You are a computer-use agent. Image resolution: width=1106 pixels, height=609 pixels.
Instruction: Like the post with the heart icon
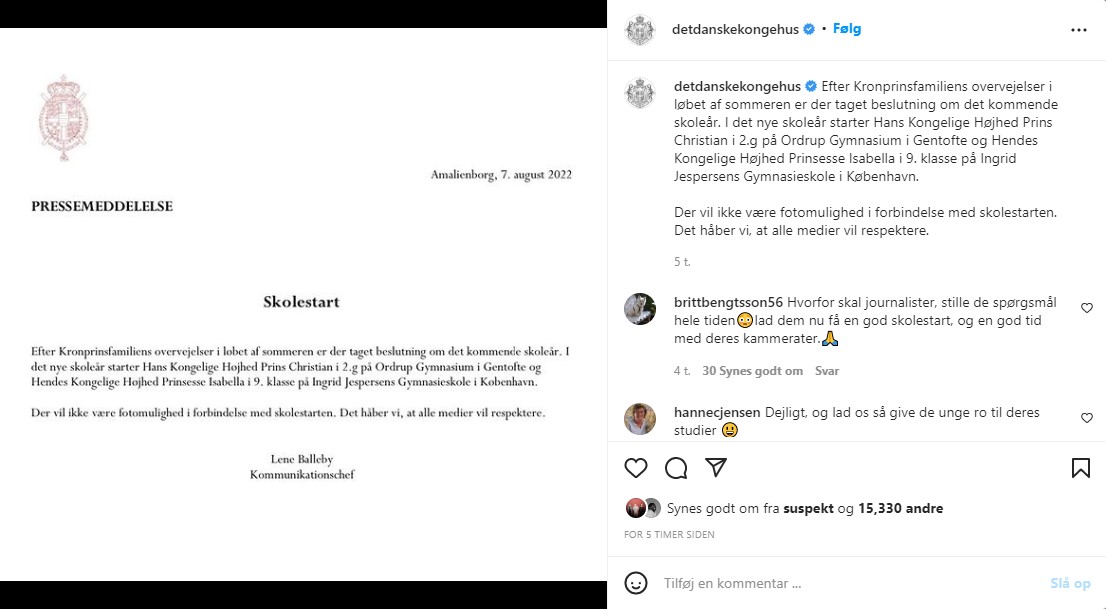pos(636,468)
